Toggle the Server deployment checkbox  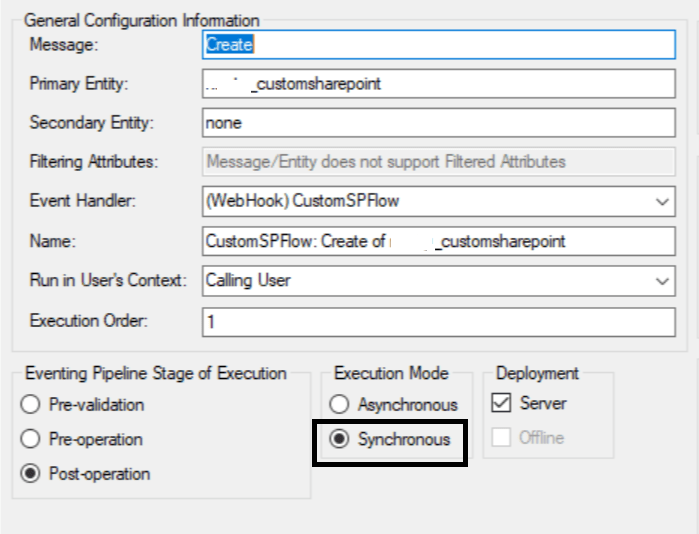click(502, 404)
